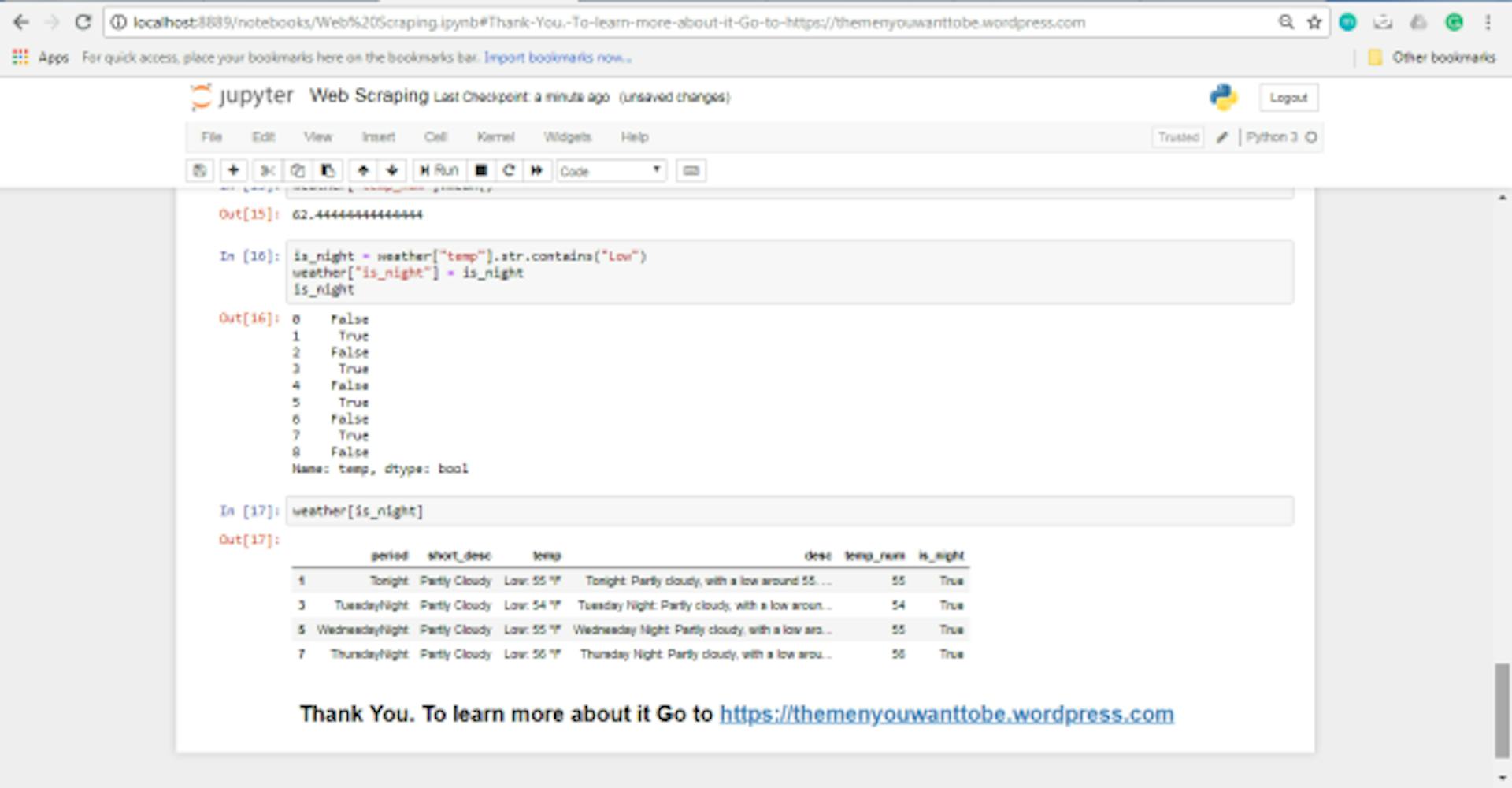Click the Low: 54 °F temperature cell
Screen dimensions: 1512x788
point(532,605)
